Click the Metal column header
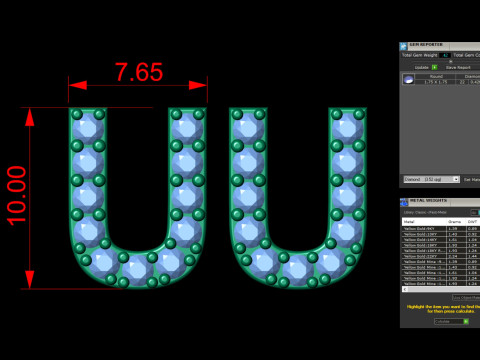Image resolution: width=480 pixels, height=360 pixels. 424,222
